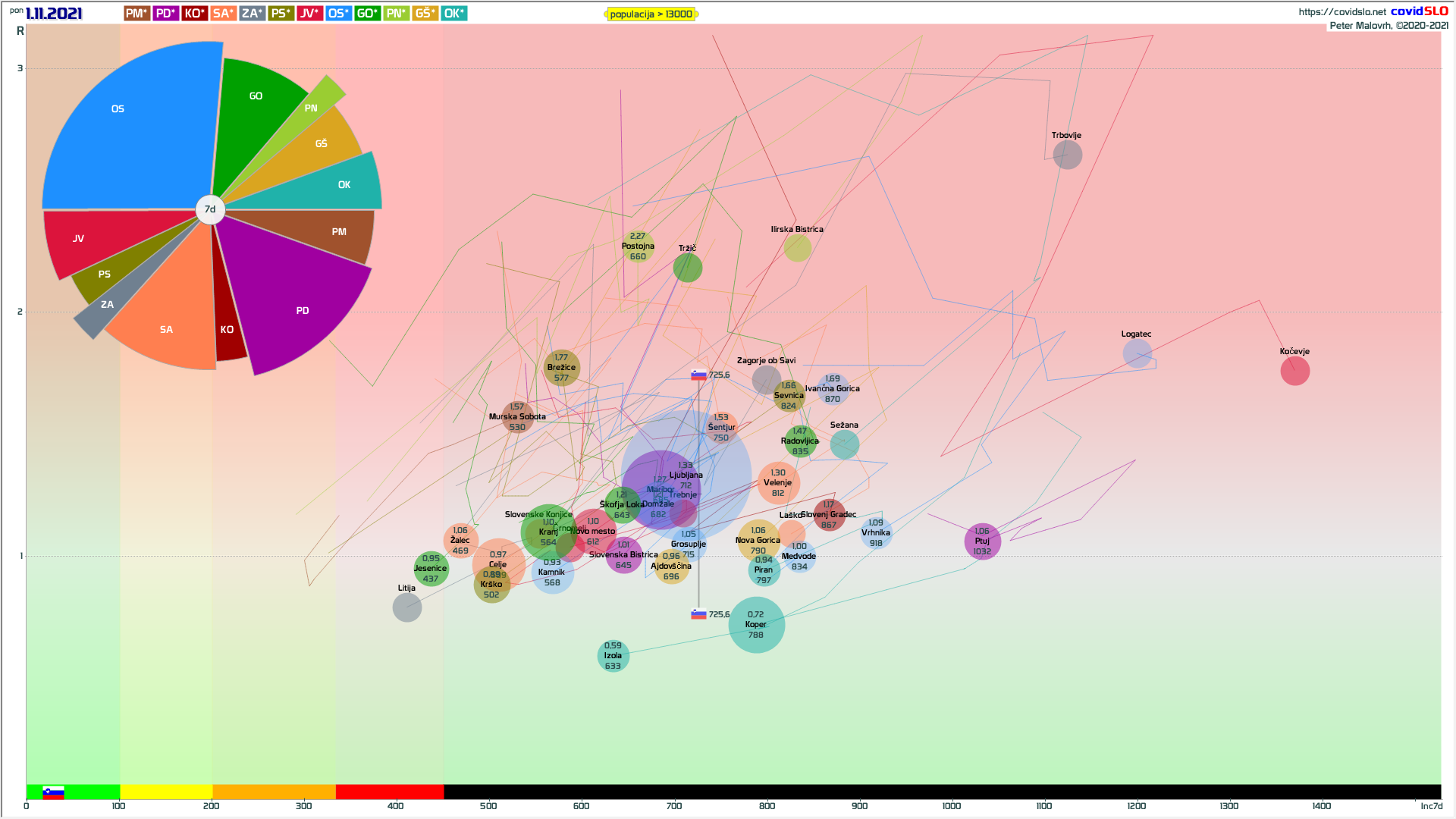Toggle the OS* region filter
This screenshot has height=819, width=1456.
coord(339,13)
